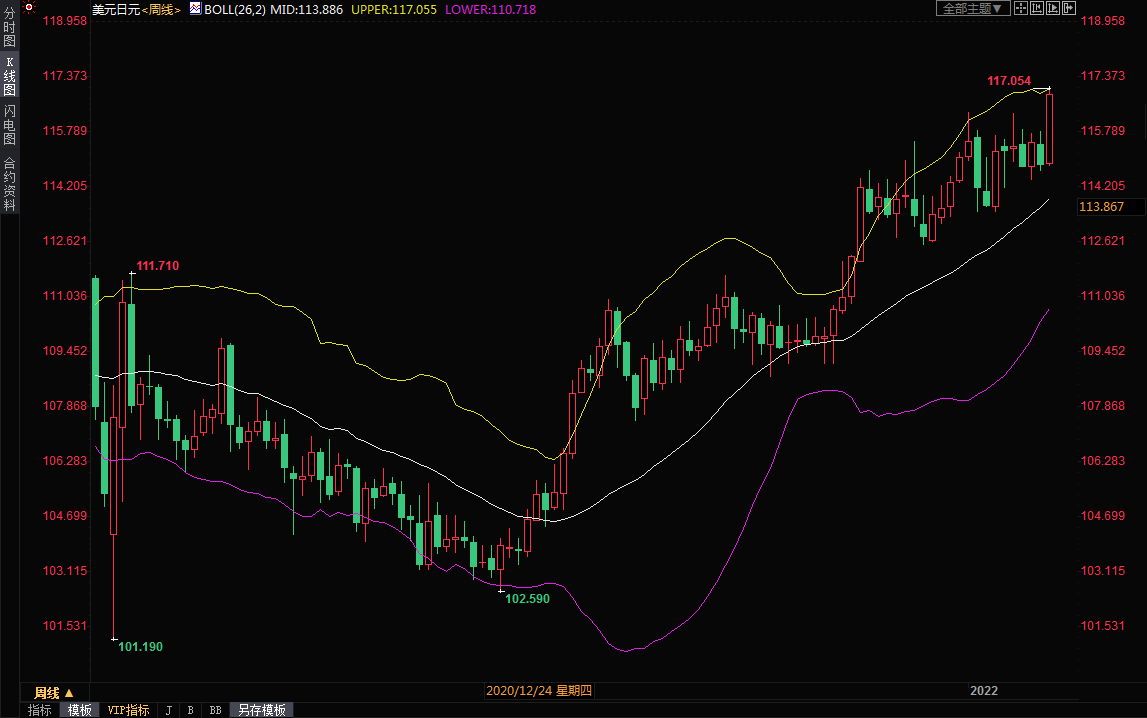Switch to the 指标 bottom tab

tap(40, 710)
